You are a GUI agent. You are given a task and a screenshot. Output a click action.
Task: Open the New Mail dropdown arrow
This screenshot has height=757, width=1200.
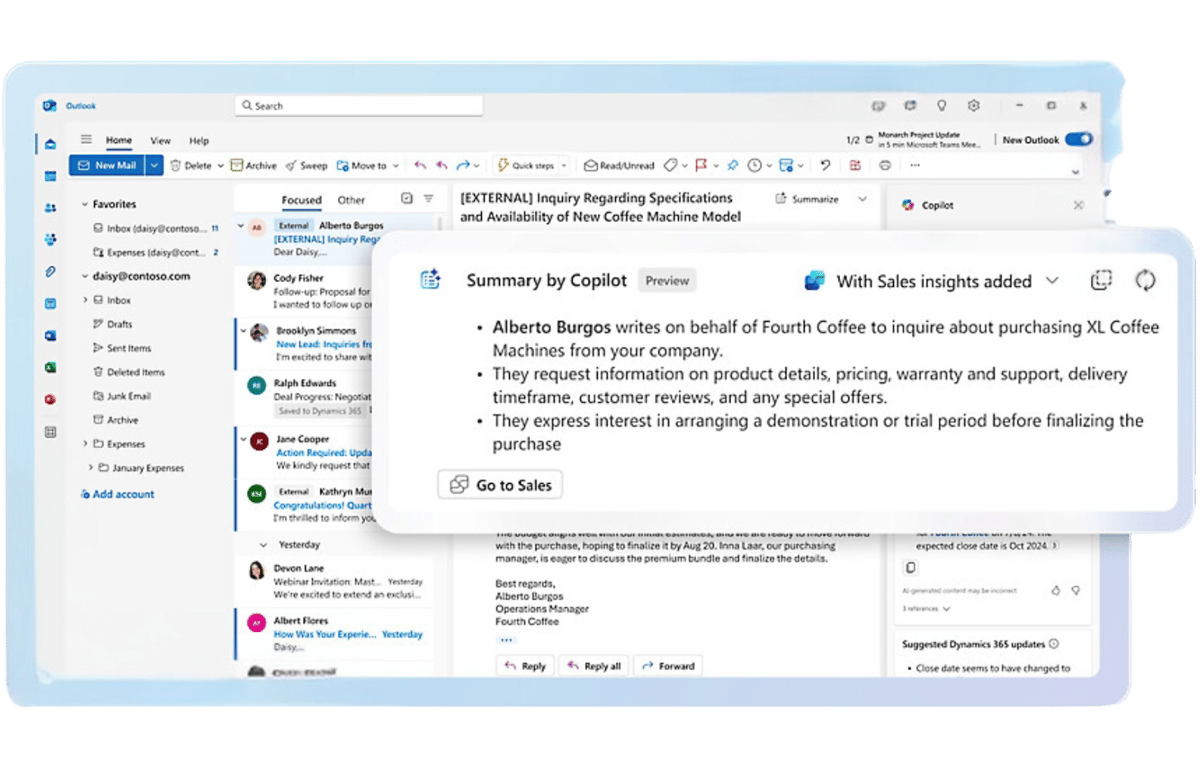[154, 166]
